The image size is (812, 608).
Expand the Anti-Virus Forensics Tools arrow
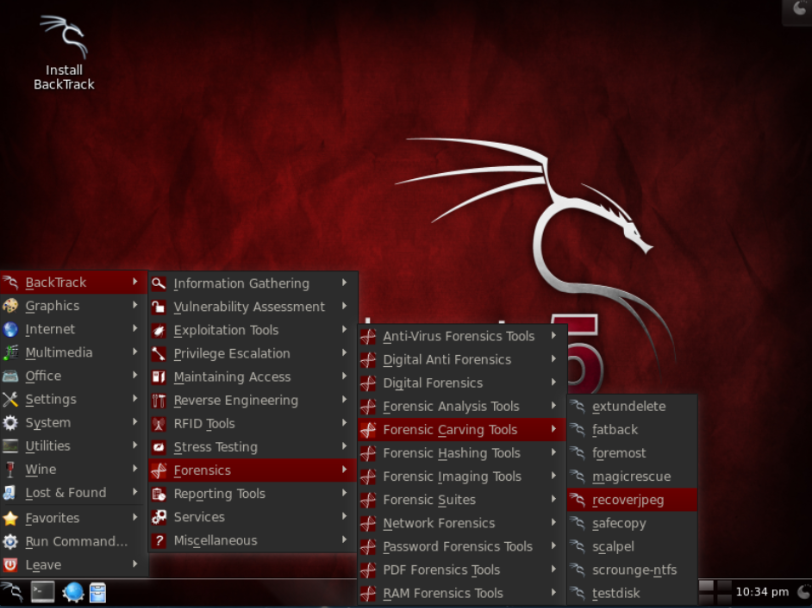click(x=554, y=336)
